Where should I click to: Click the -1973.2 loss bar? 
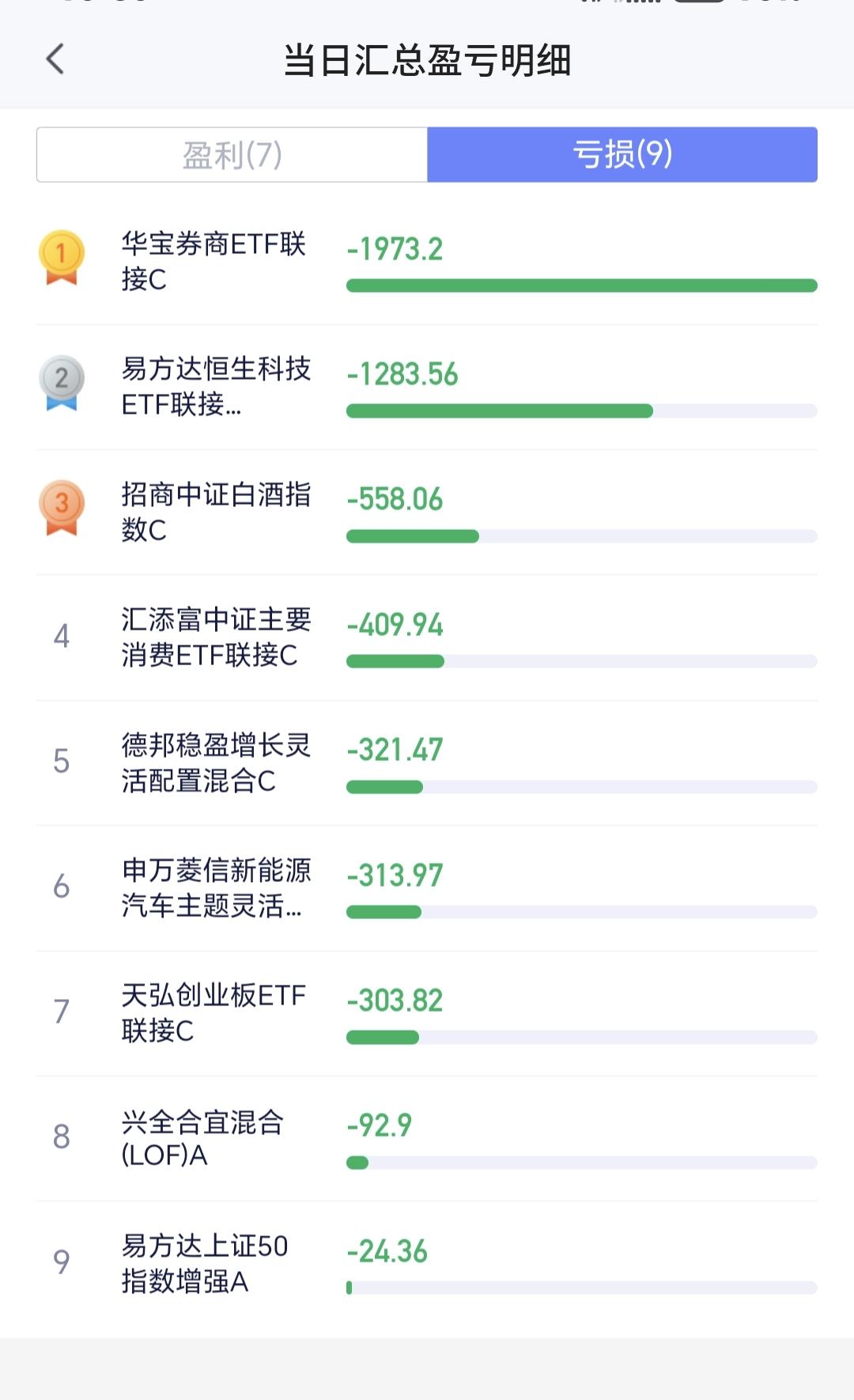[x=582, y=286]
